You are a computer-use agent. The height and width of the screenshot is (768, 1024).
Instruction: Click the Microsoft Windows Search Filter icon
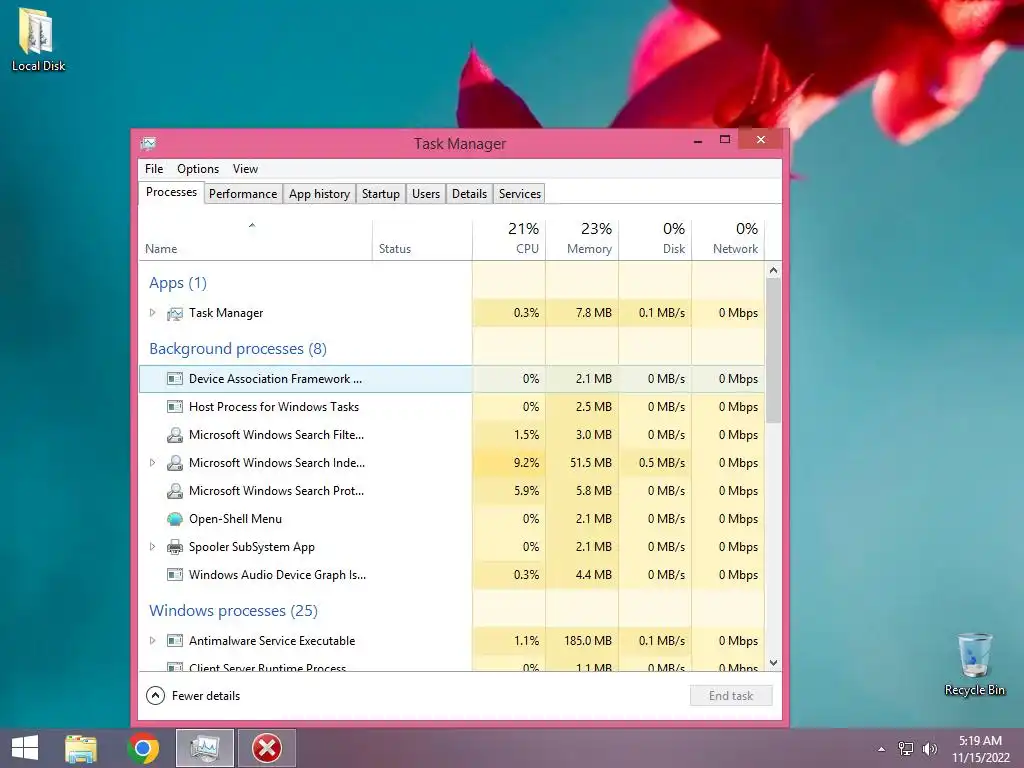(174, 435)
